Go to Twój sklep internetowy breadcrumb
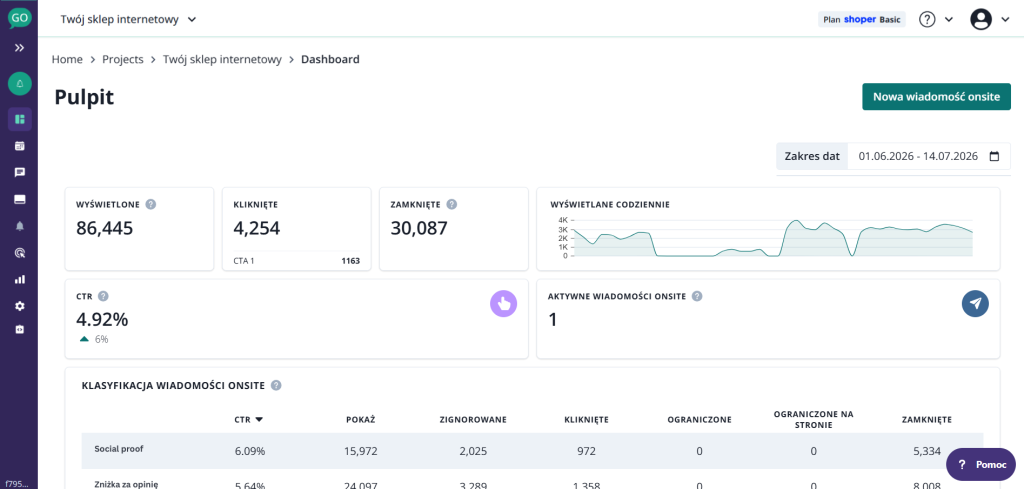The height and width of the screenshot is (489, 1024). [222, 59]
